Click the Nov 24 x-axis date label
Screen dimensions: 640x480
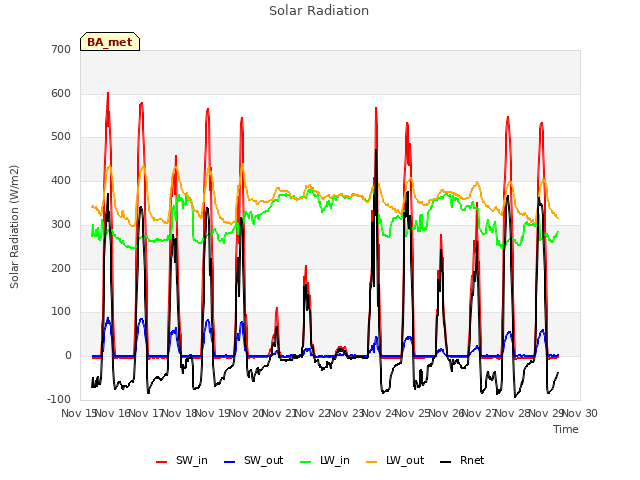tap(380, 413)
